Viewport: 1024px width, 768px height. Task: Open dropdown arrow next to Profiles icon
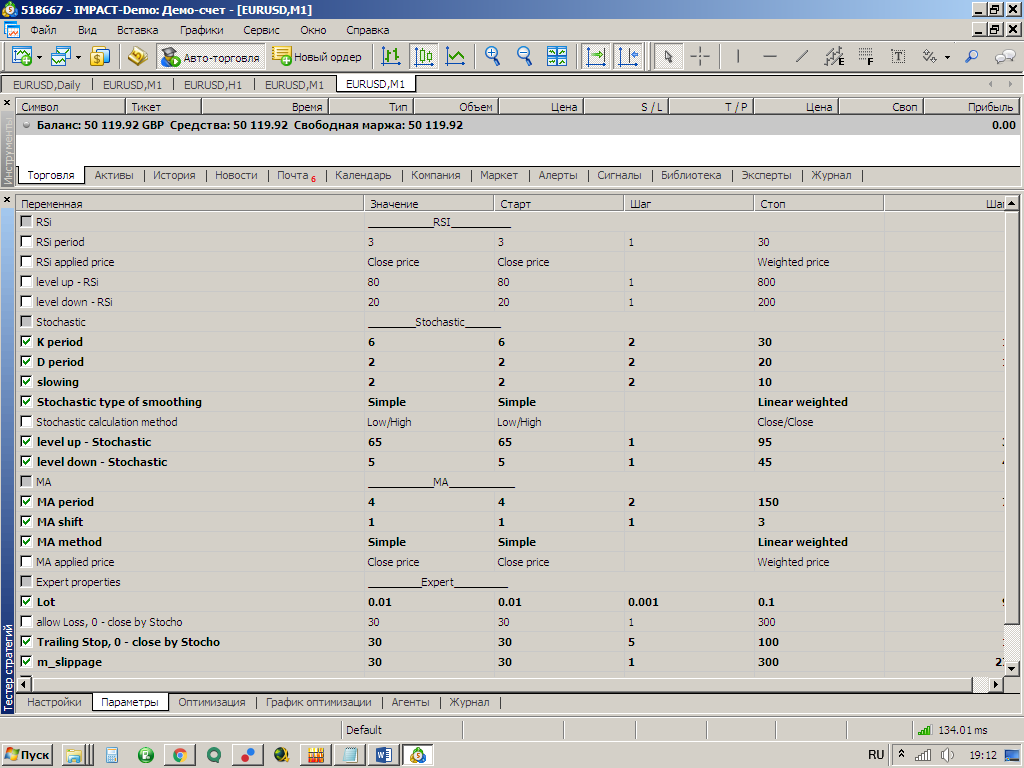click(x=78, y=57)
